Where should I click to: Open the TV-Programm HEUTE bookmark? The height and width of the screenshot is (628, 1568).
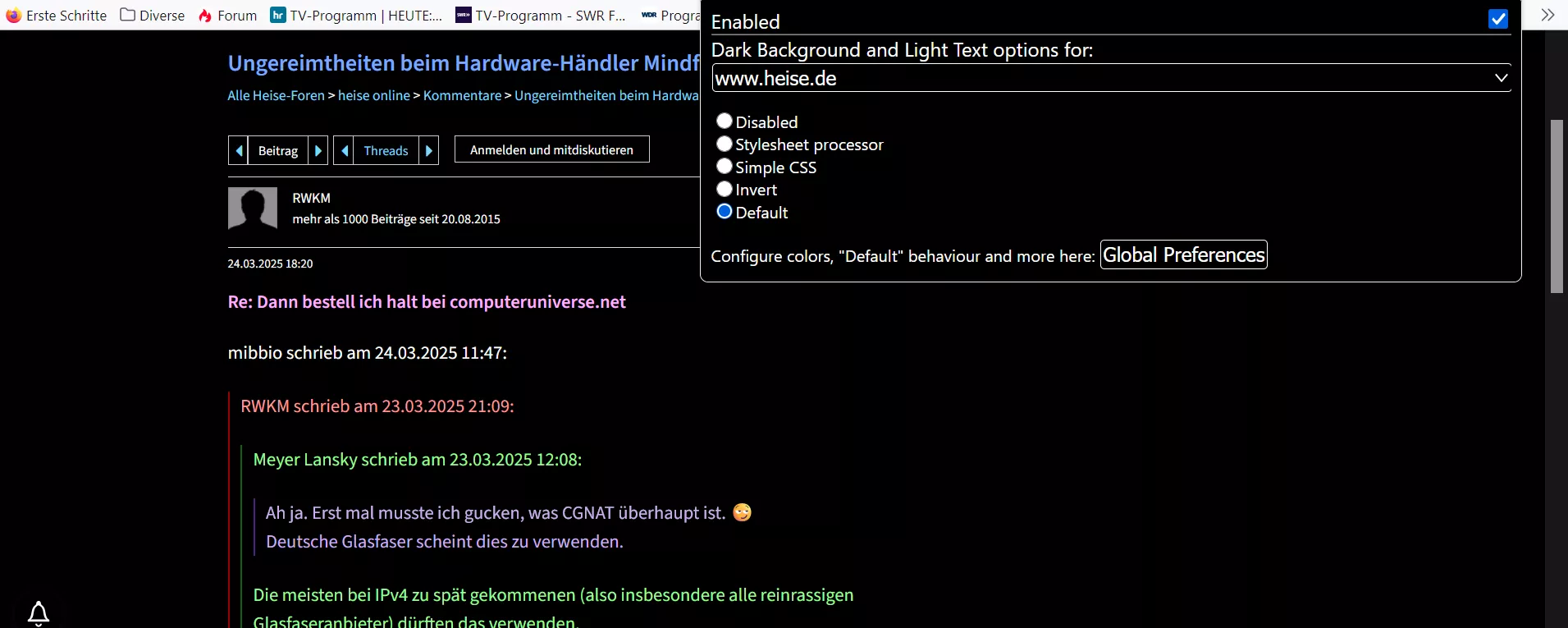click(x=356, y=16)
